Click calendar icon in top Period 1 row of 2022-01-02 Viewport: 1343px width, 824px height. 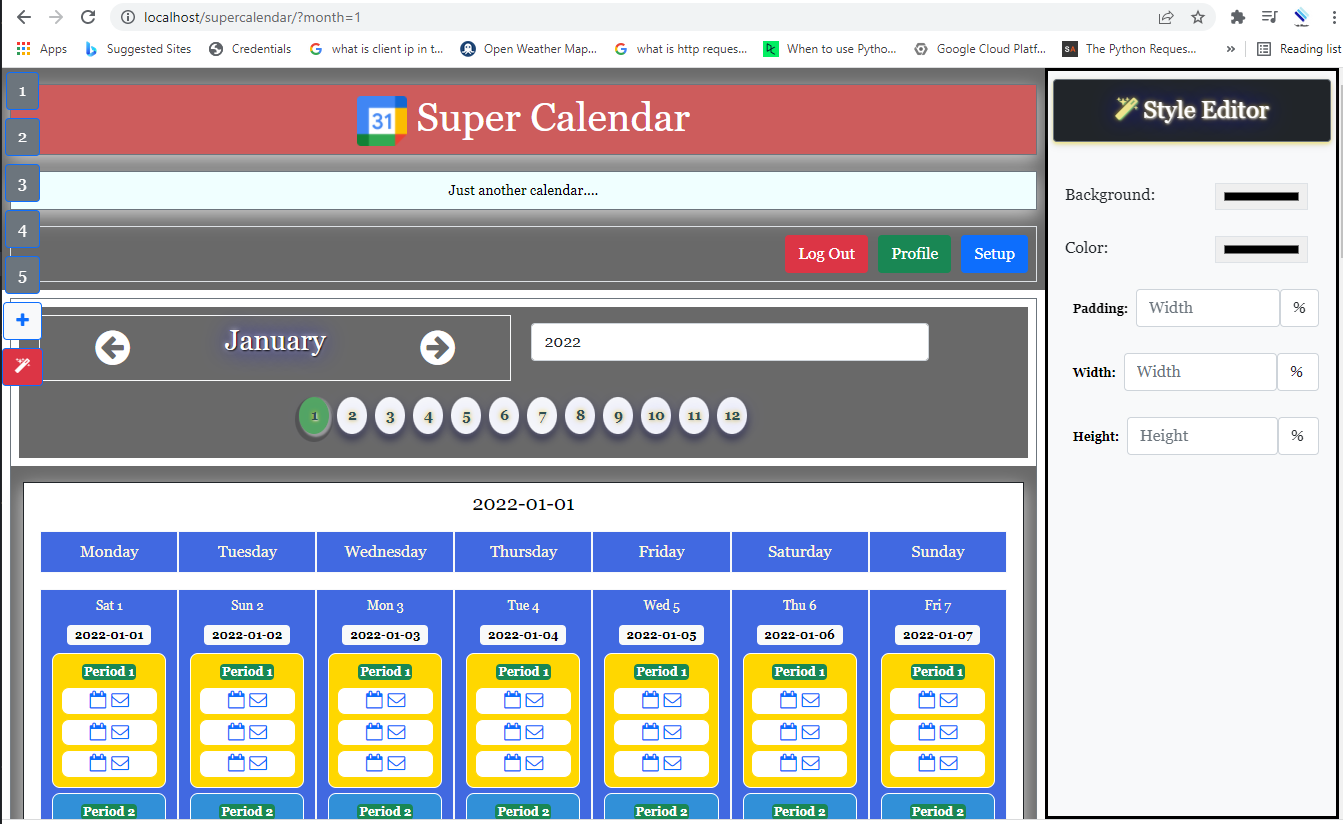click(x=236, y=700)
